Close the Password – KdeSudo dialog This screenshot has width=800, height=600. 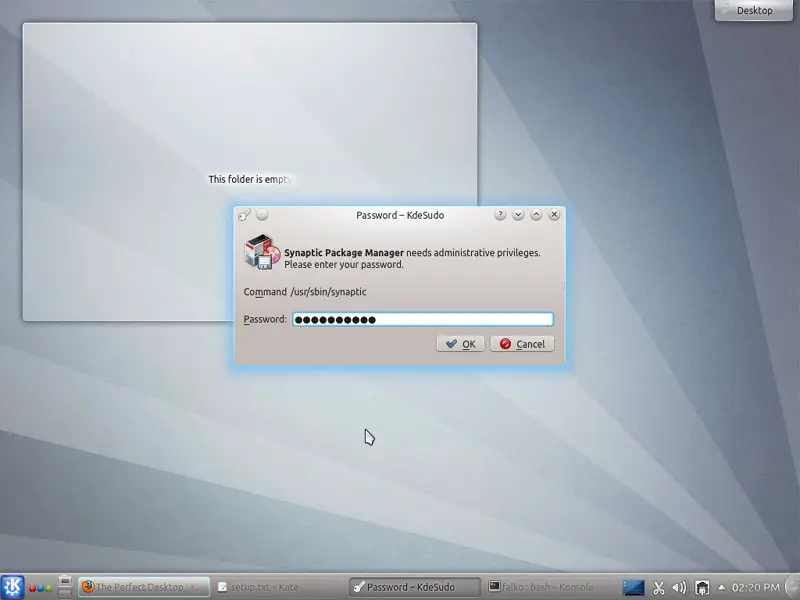(554, 215)
